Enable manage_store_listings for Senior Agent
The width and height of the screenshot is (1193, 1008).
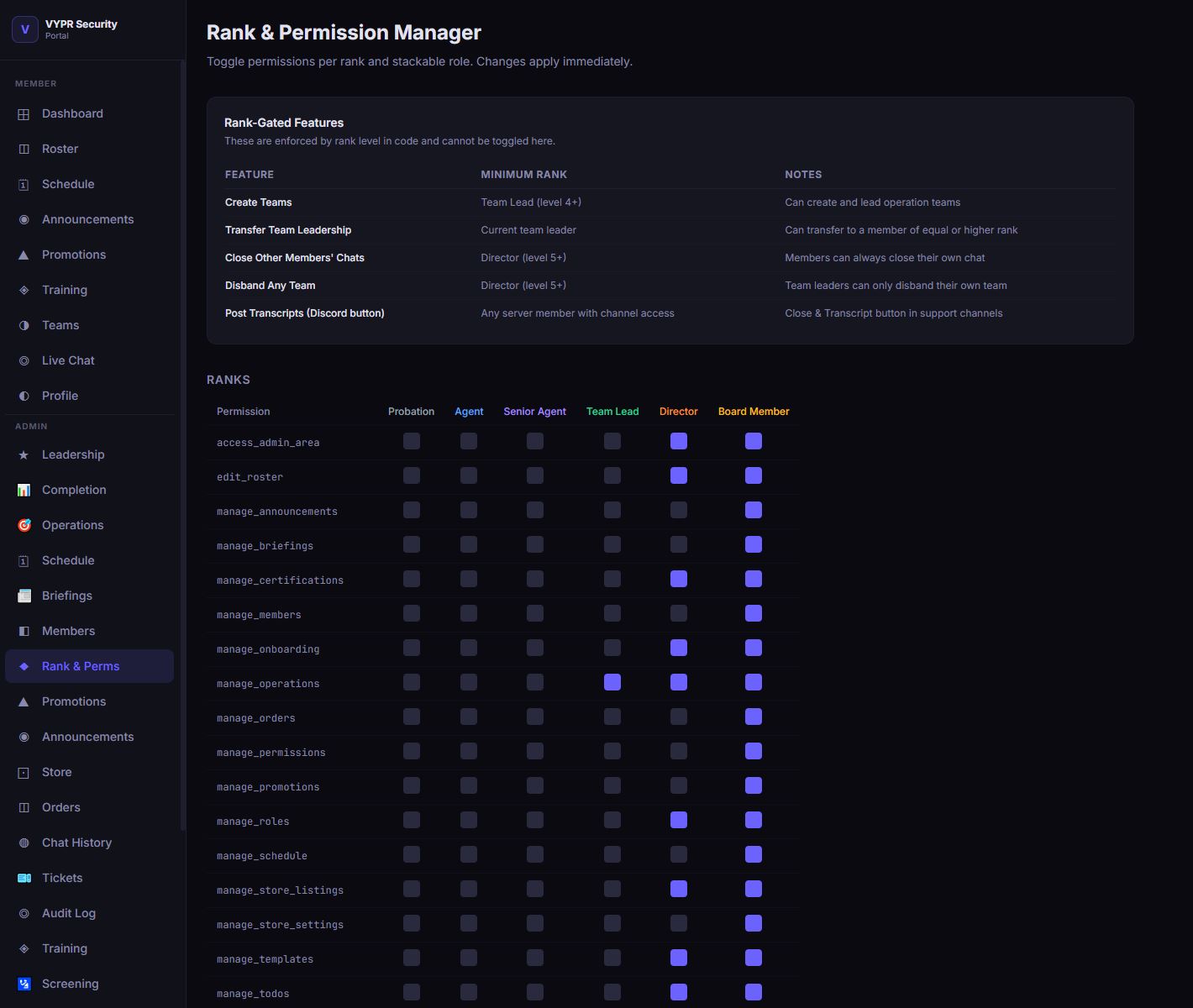[x=535, y=890]
